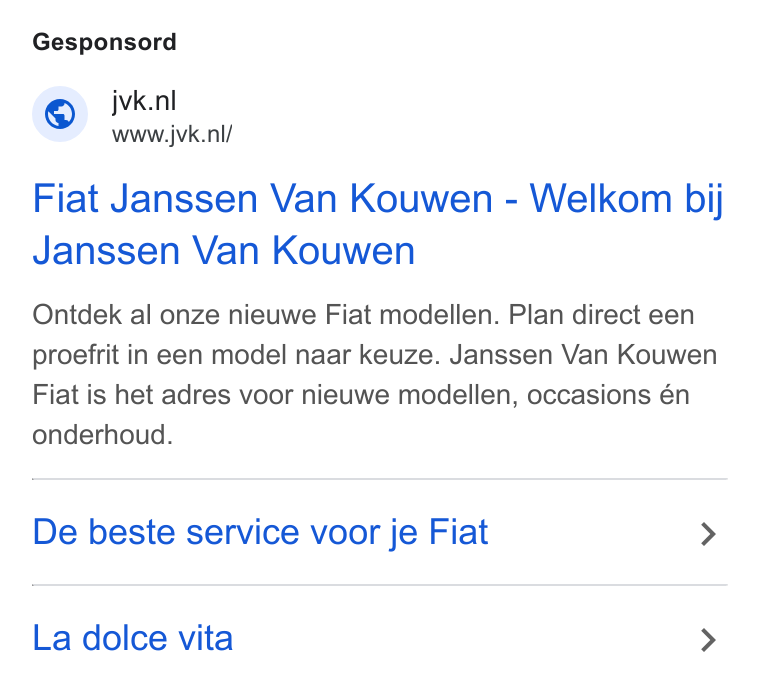Expand the arrow beside La dolce vita

[708, 640]
